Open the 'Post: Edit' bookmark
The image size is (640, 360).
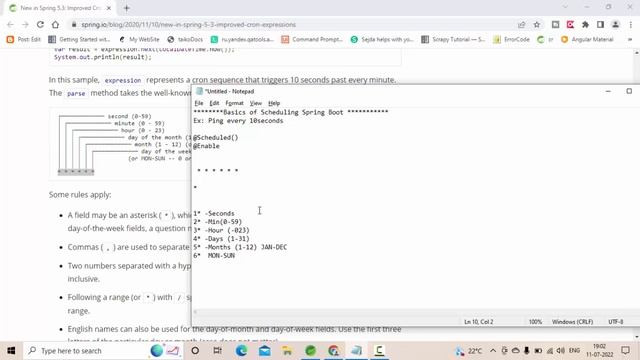click(x=24, y=39)
